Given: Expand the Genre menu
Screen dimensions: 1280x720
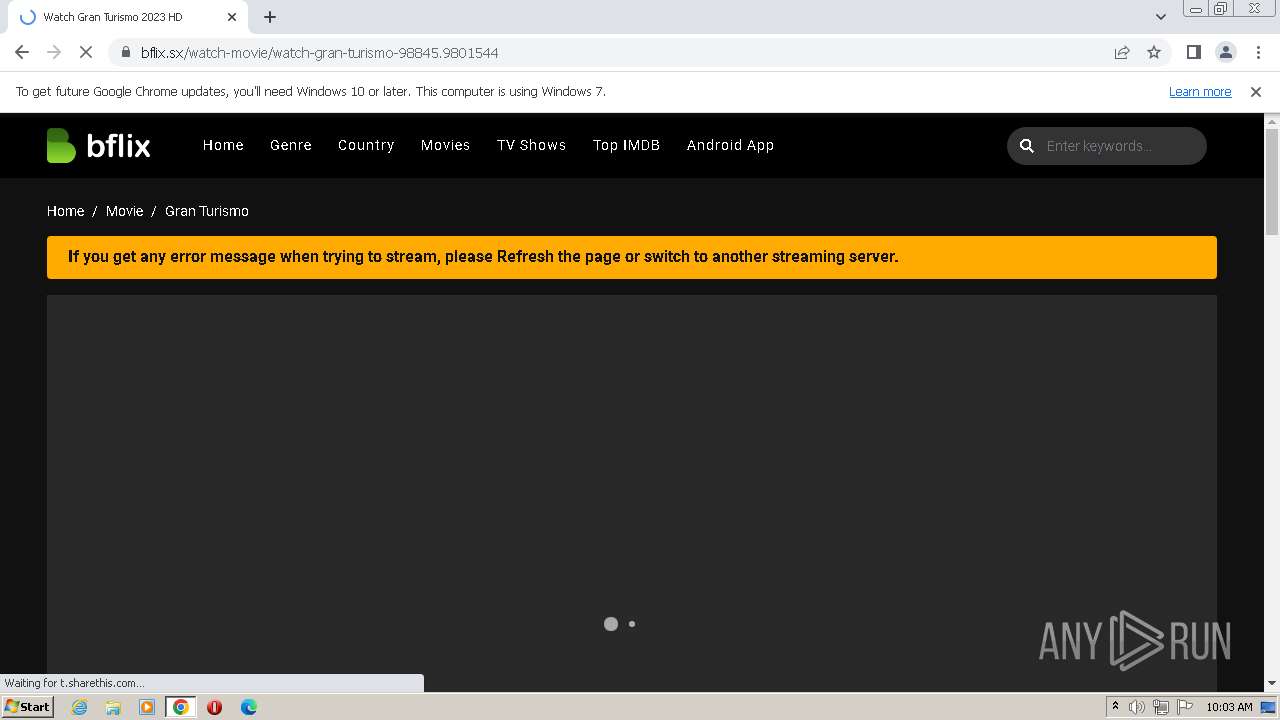Looking at the screenshot, I should (291, 145).
